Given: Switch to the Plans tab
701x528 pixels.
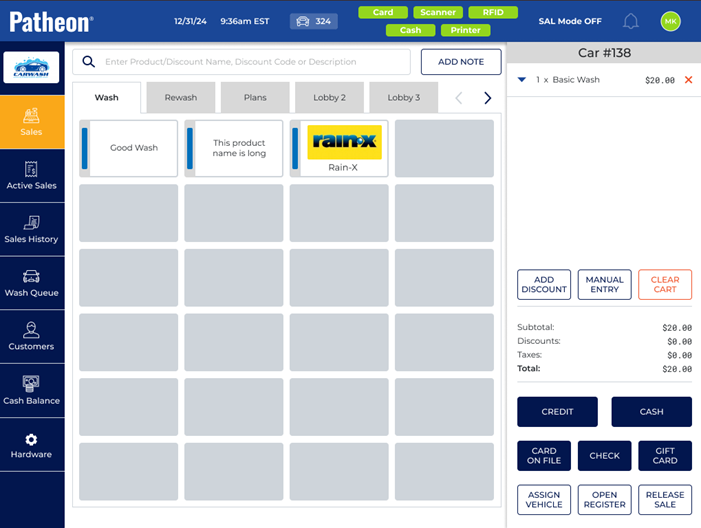Looking at the screenshot, I should (x=255, y=98).
